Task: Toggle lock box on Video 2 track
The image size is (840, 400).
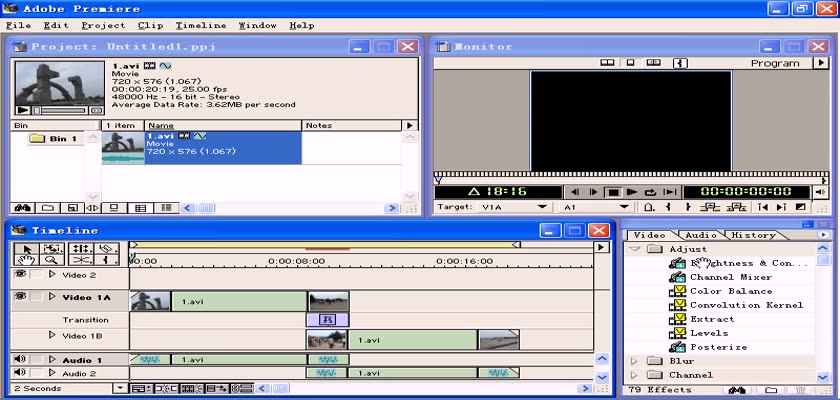Action: [x=36, y=275]
